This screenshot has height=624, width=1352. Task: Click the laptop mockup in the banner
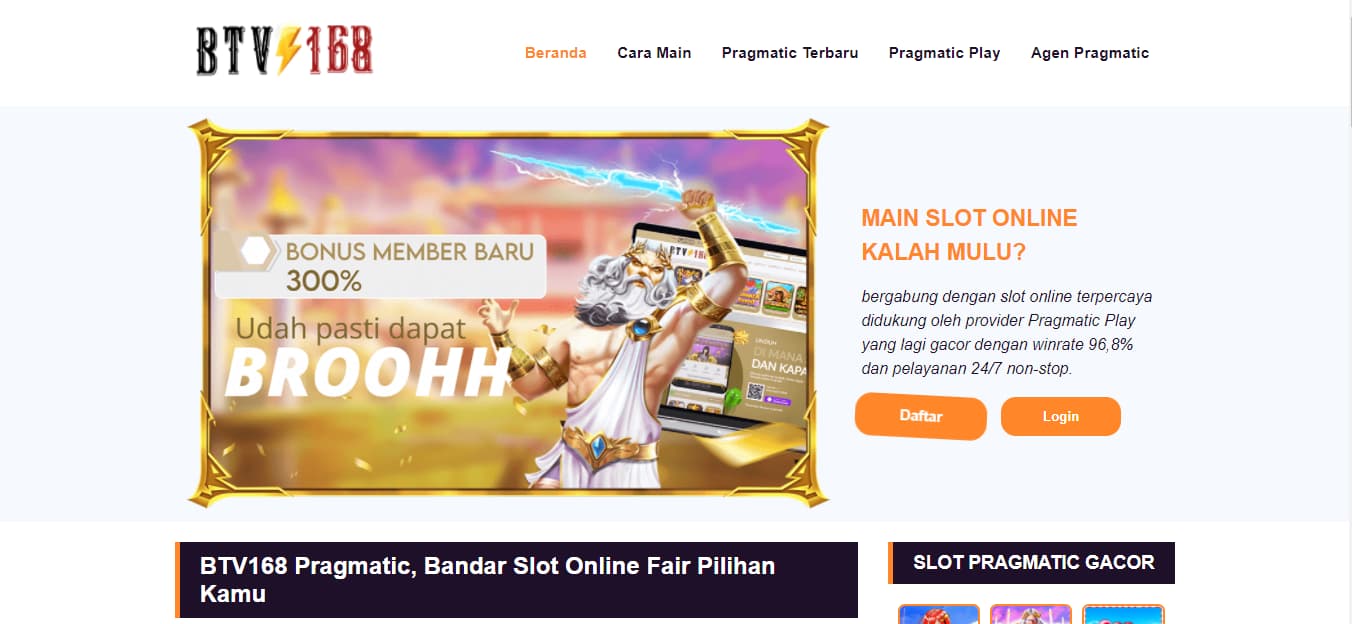tap(720, 330)
